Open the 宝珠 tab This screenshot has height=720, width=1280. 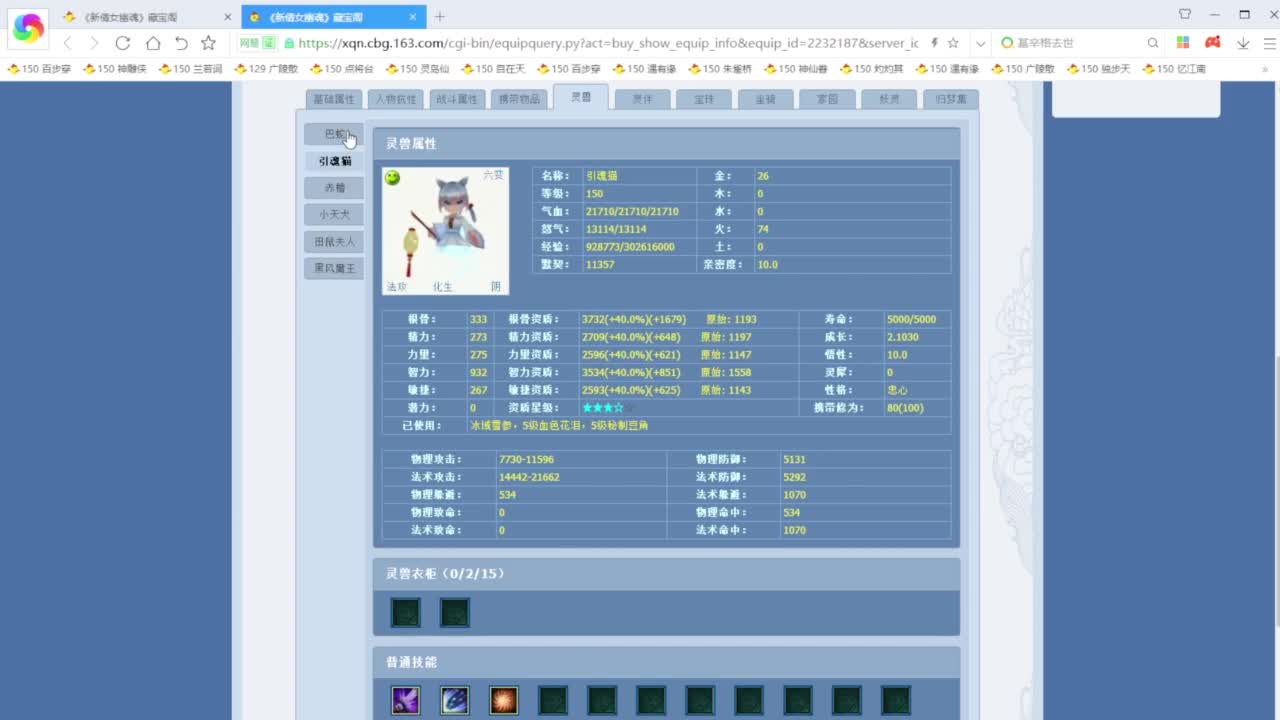pos(704,99)
